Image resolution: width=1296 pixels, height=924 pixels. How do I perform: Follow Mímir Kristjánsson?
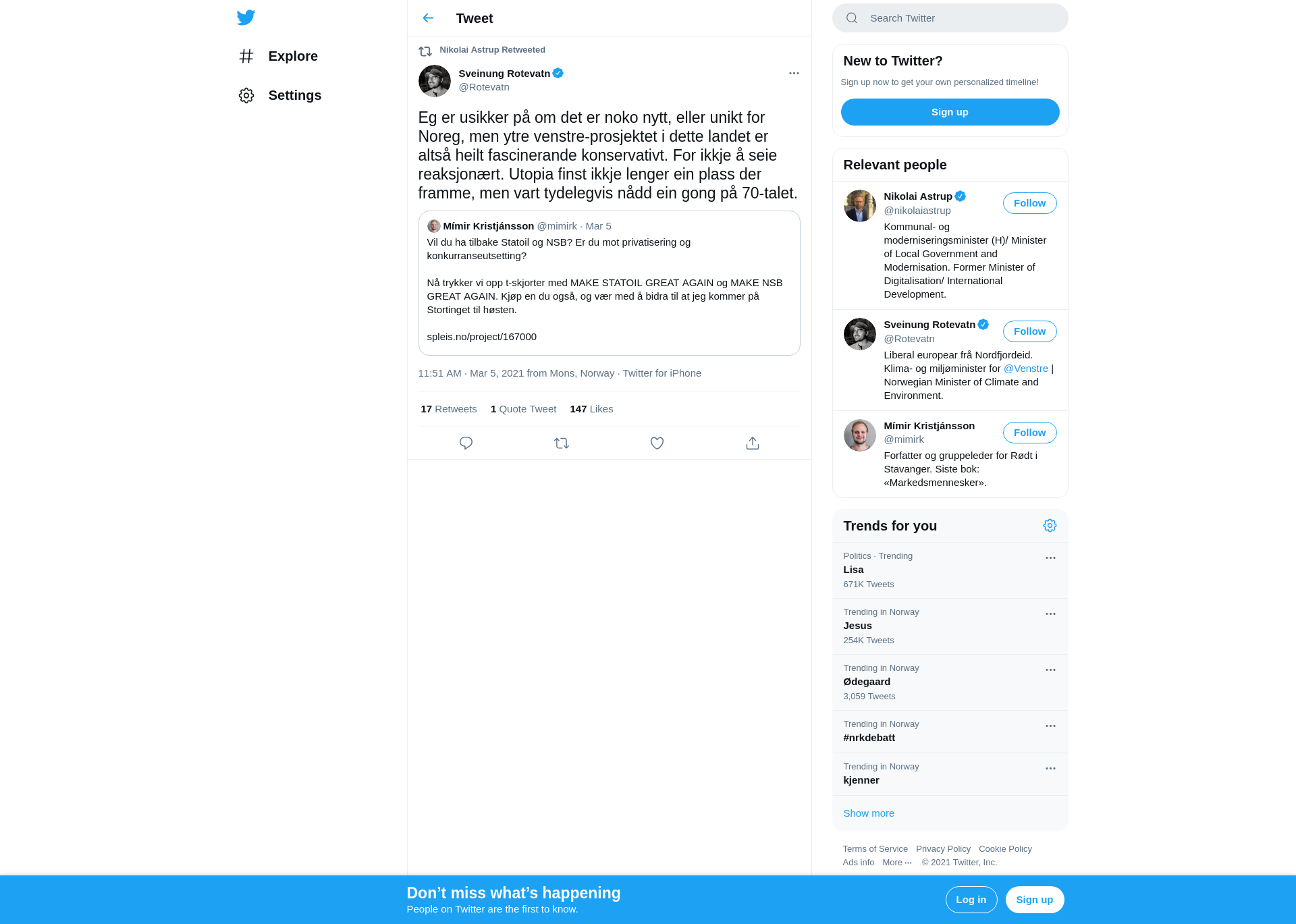point(1029,433)
